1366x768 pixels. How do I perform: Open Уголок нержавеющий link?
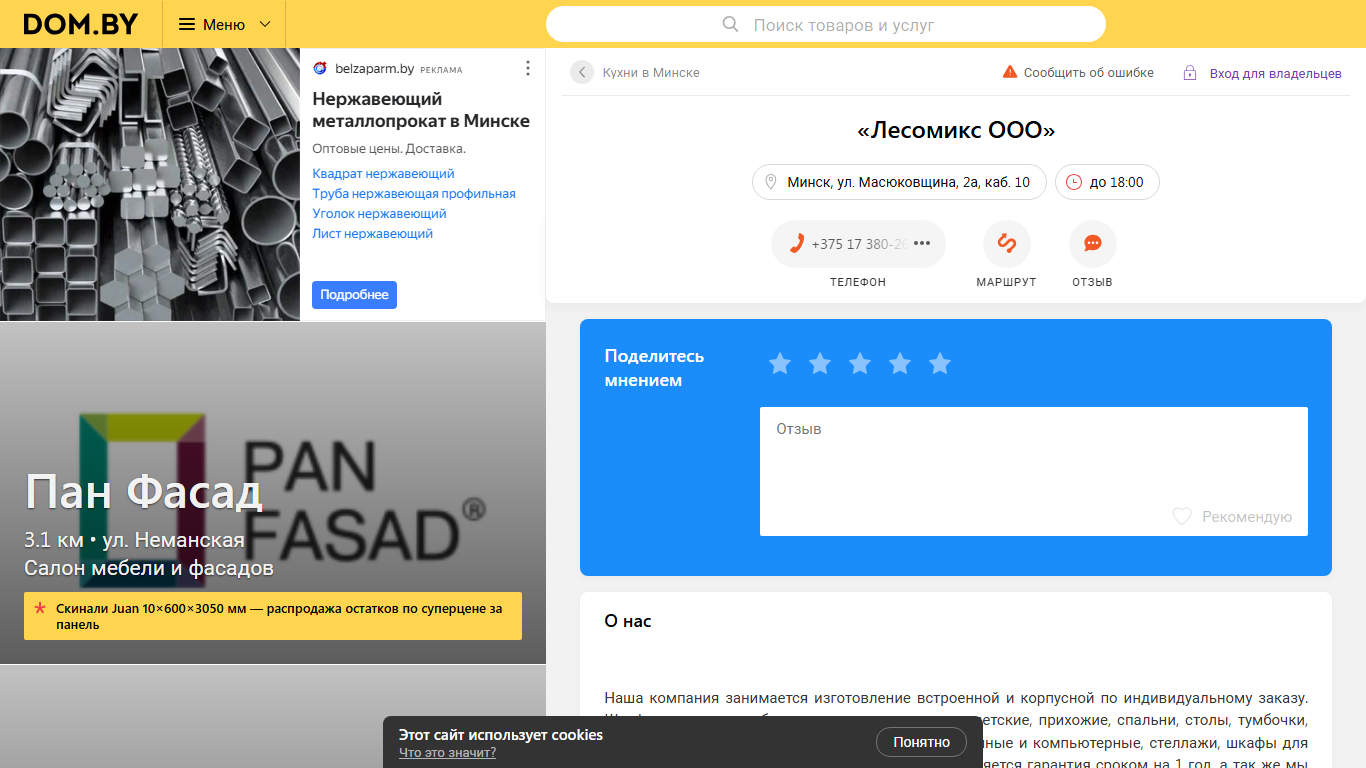coord(379,214)
